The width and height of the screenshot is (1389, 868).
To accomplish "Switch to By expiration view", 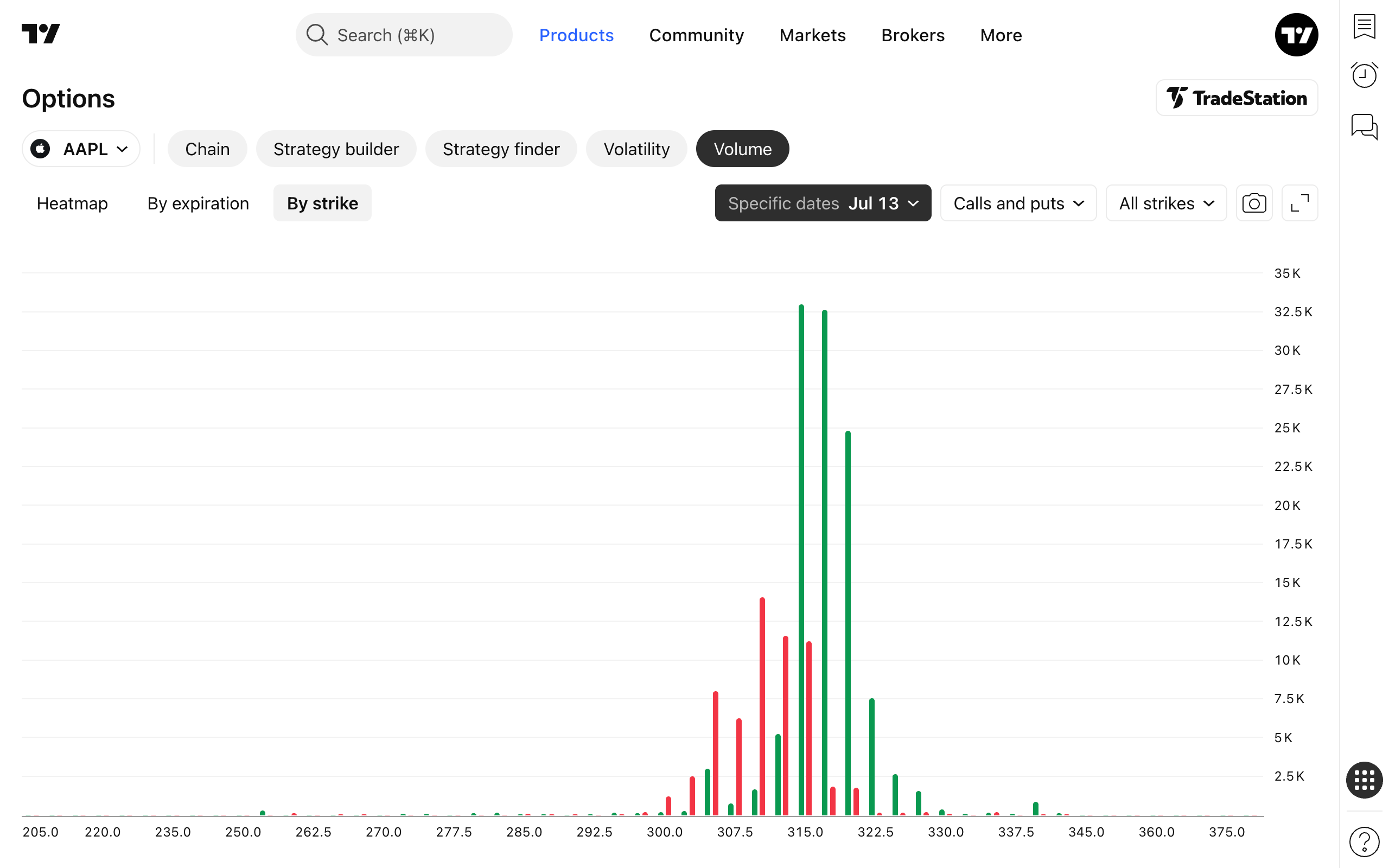I will [198, 203].
